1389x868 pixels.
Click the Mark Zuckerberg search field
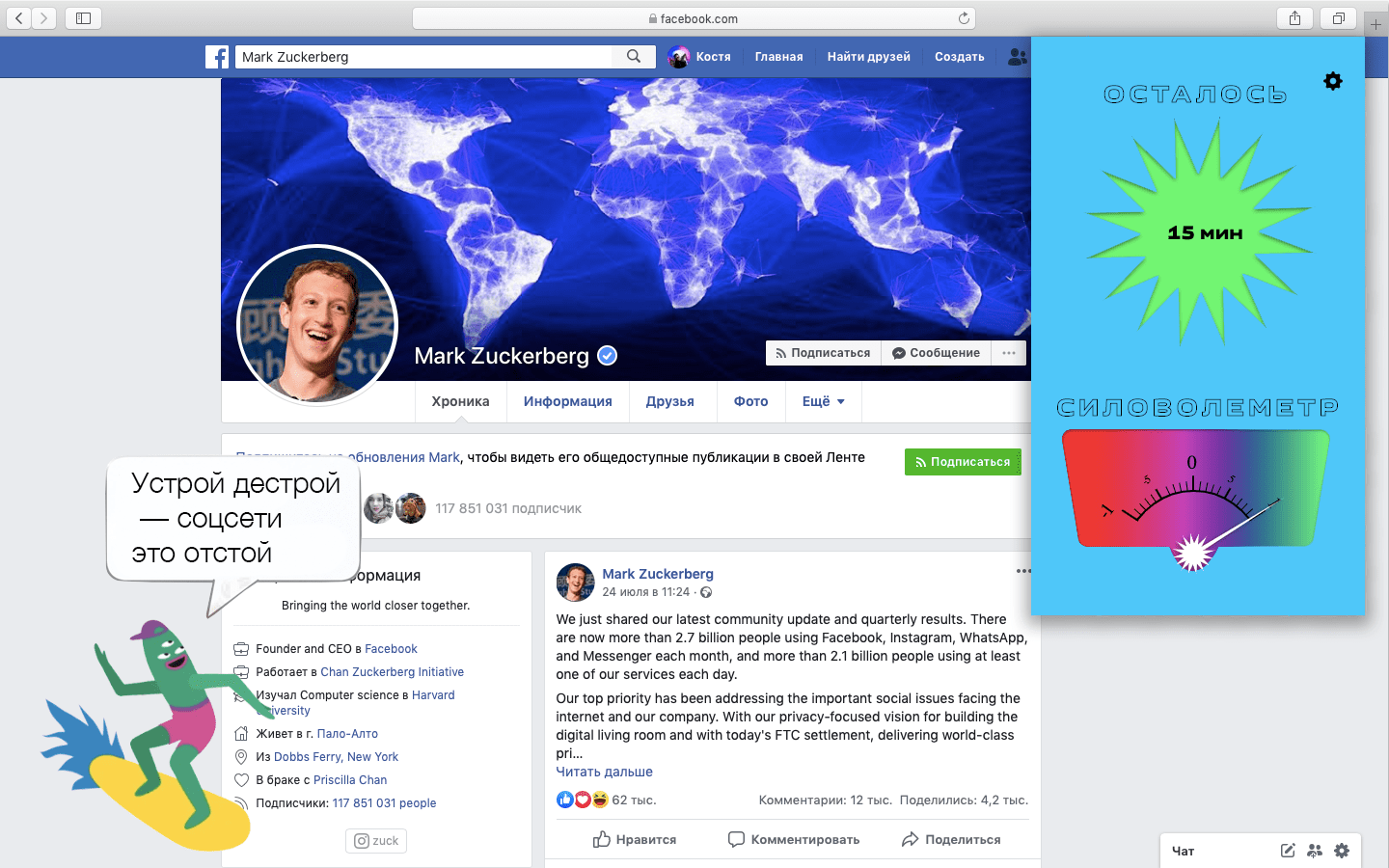coord(423,57)
